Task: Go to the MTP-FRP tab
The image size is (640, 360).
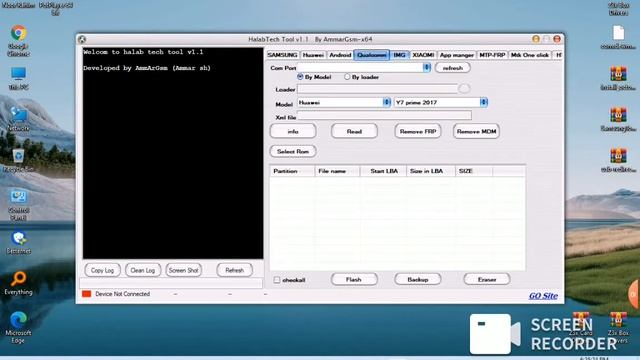Action: [492, 55]
